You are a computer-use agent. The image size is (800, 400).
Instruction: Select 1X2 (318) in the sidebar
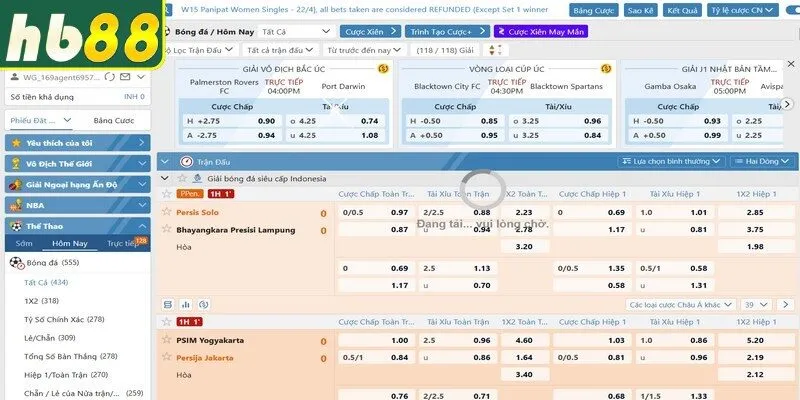[x=42, y=301]
